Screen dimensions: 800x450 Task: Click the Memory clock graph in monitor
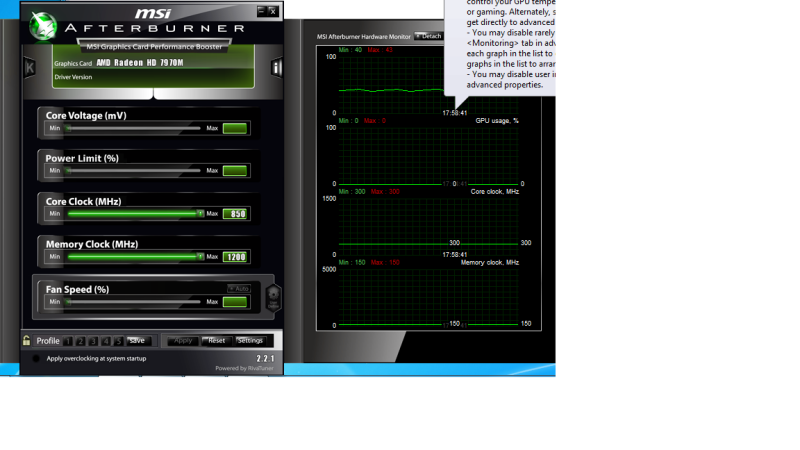[x=429, y=297]
